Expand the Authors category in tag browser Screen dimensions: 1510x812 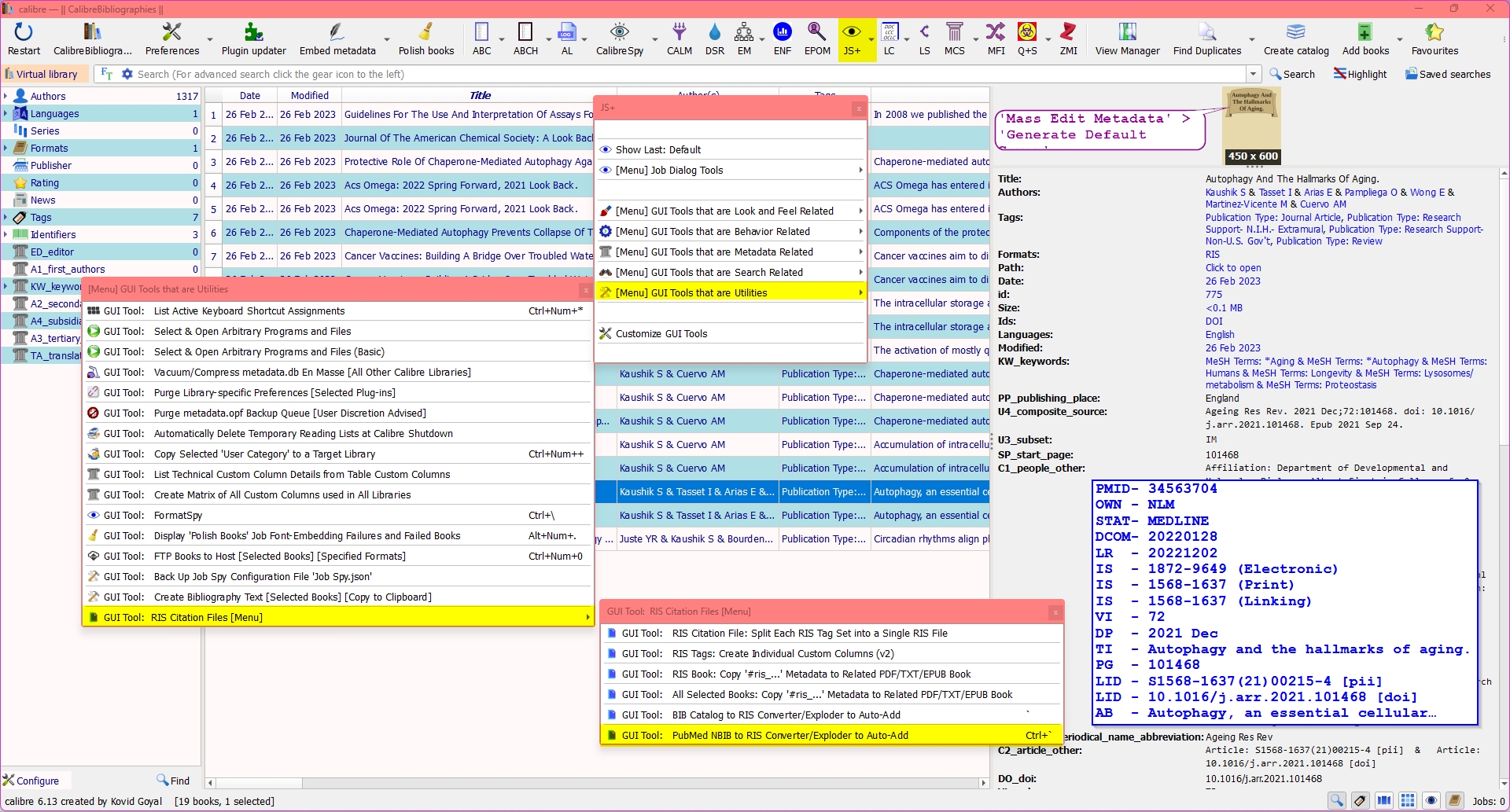point(6,96)
